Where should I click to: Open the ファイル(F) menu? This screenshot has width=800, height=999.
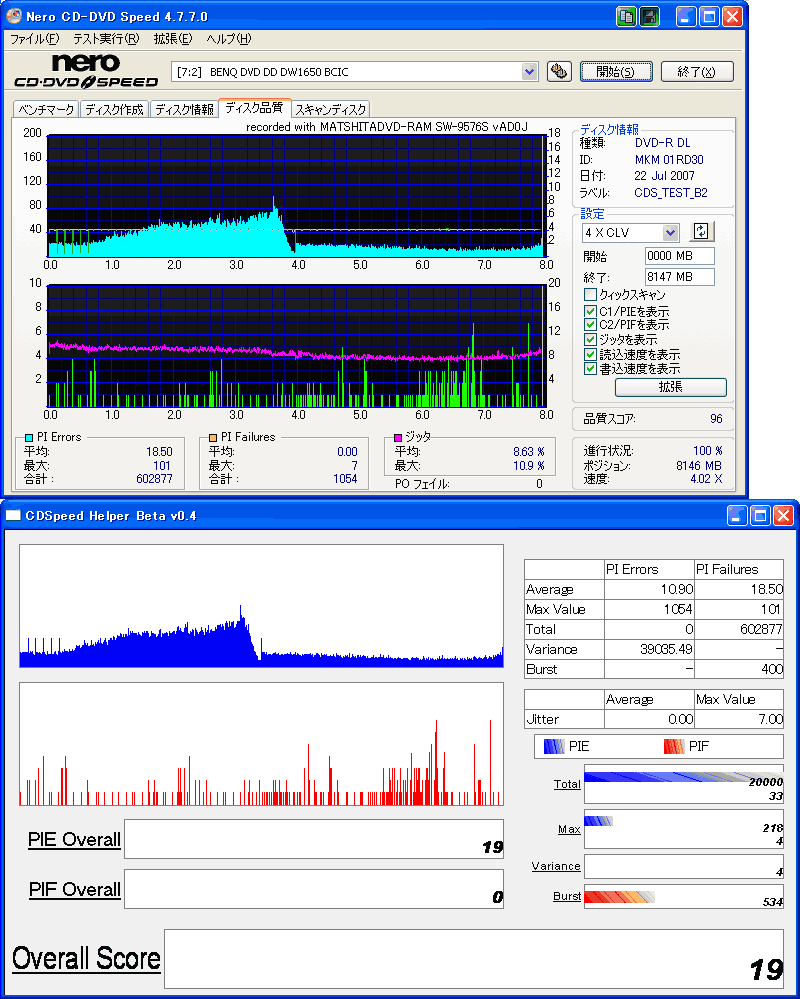pos(34,39)
